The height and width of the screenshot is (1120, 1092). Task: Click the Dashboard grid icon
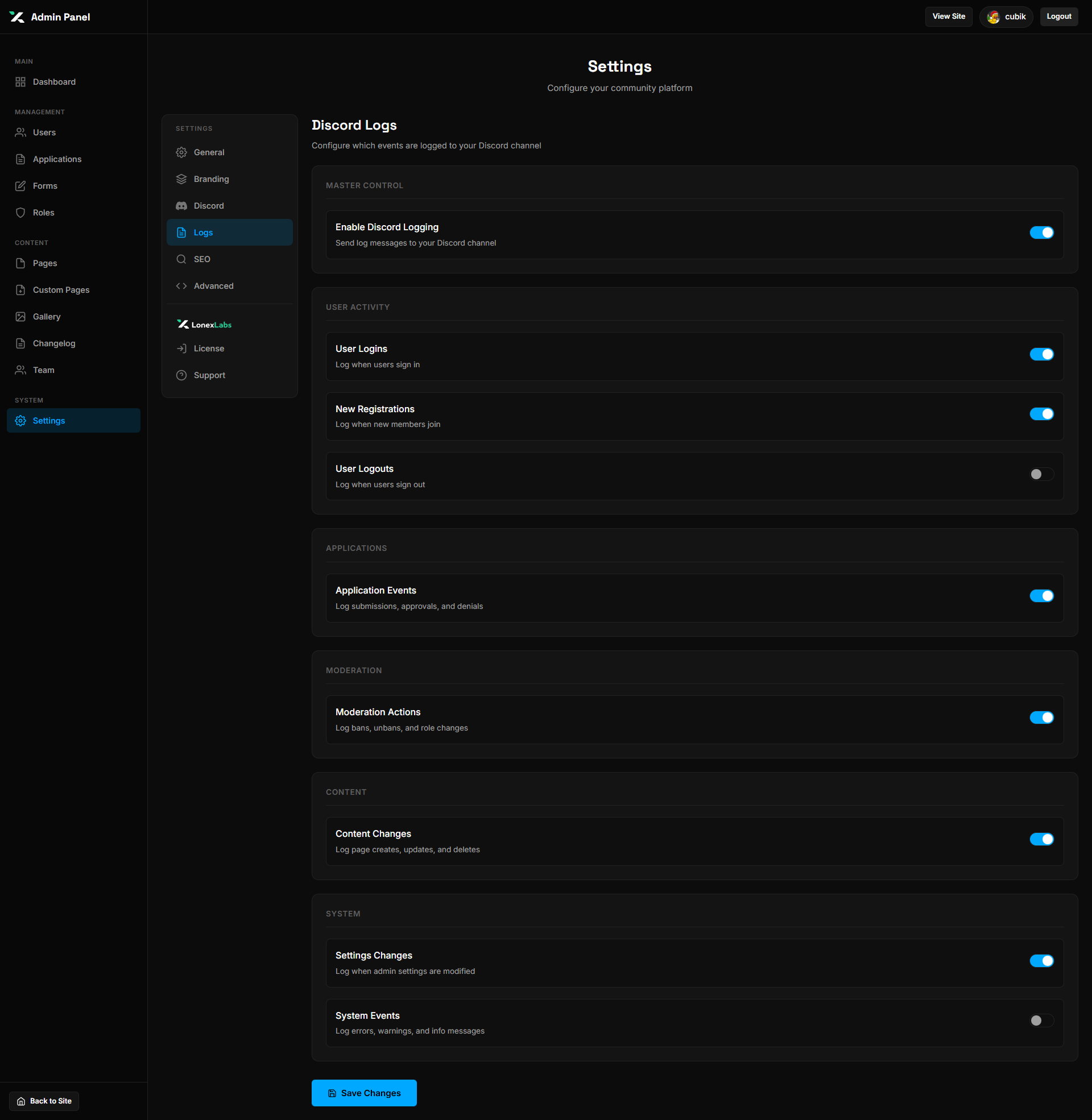[x=20, y=82]
